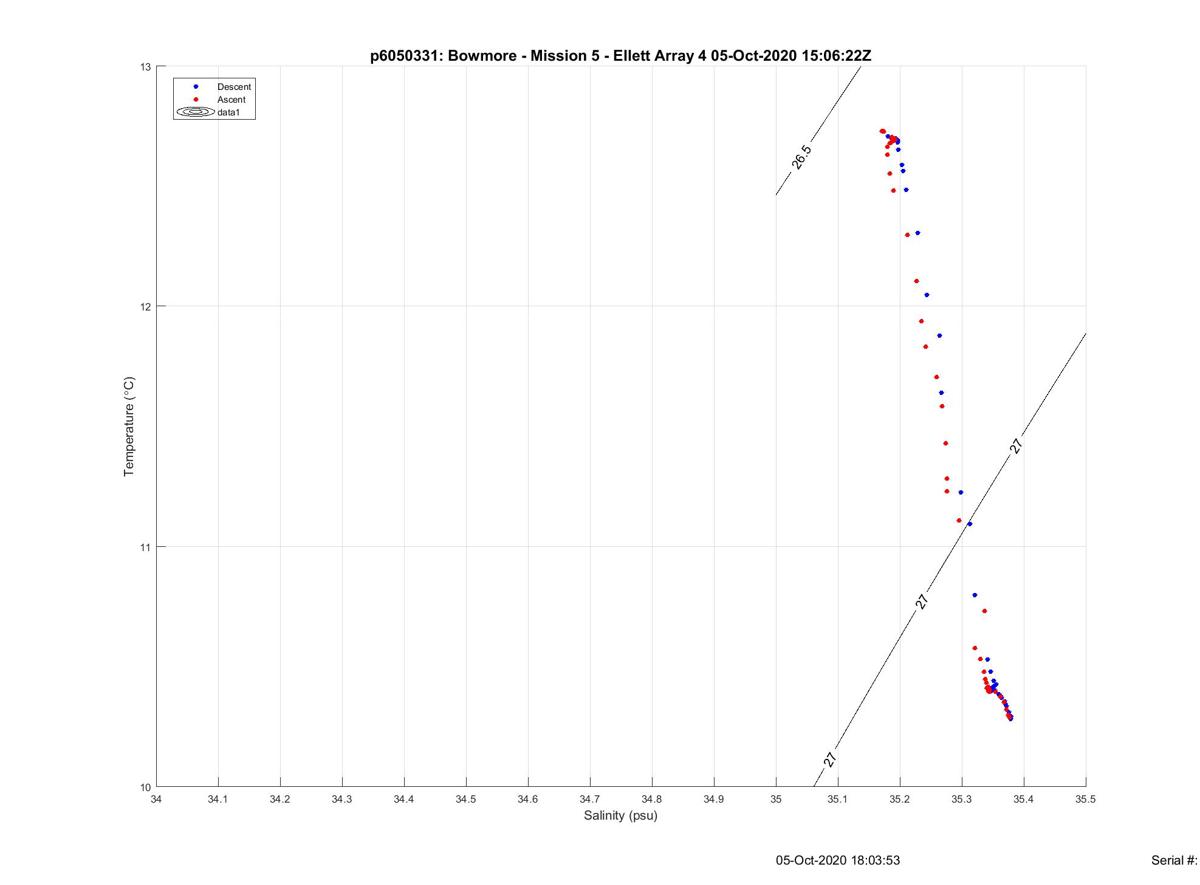
Task: Select the 'Ascent' legend label
Action: 231,100
